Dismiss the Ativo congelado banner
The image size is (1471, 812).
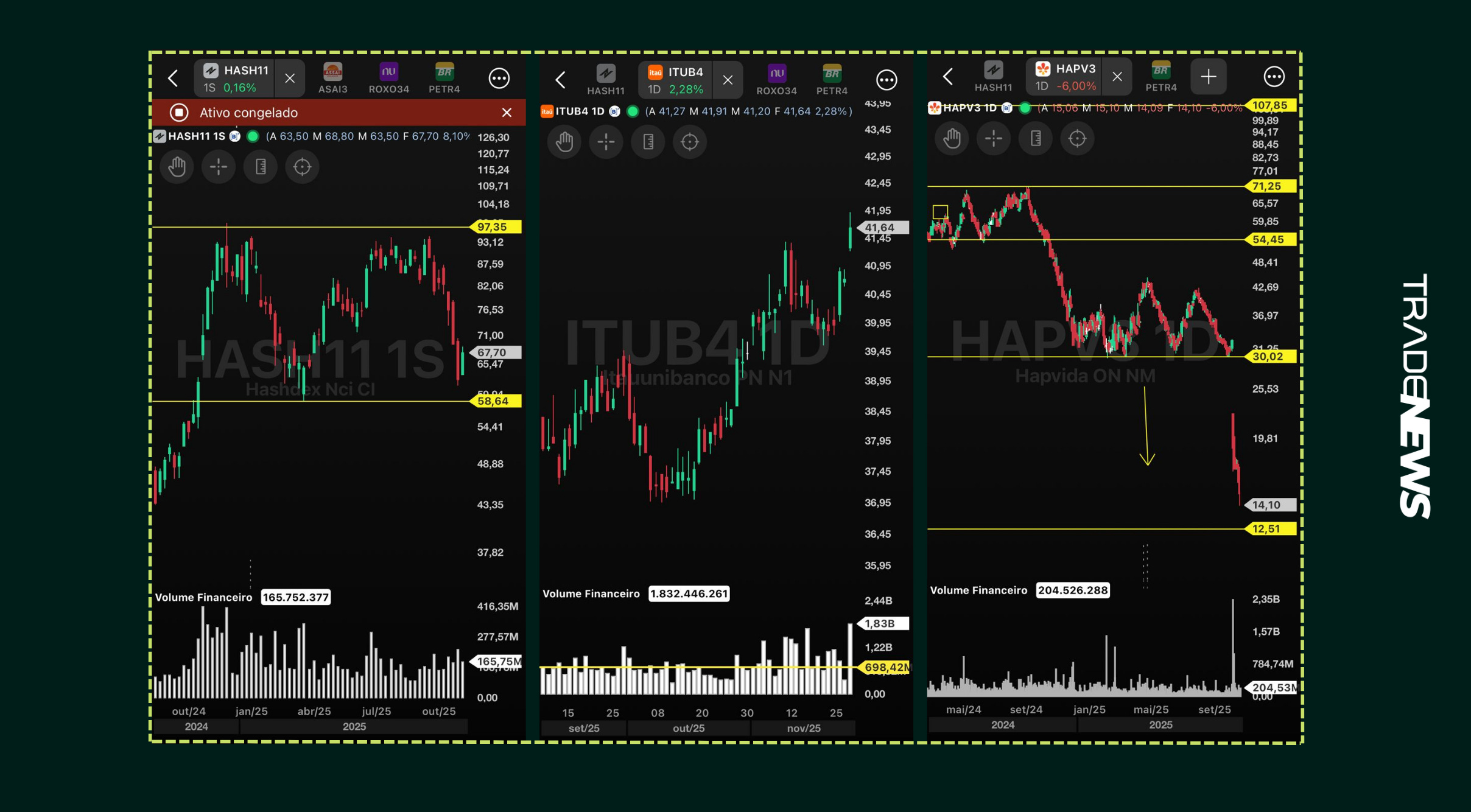[507, 113]
